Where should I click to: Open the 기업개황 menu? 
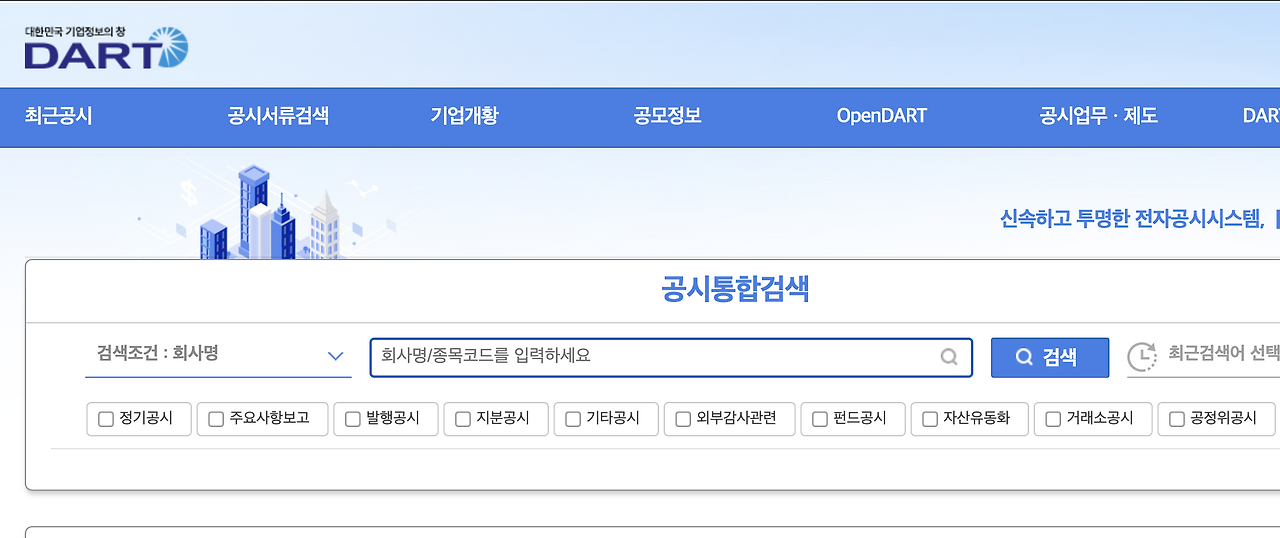click(464, 116)
